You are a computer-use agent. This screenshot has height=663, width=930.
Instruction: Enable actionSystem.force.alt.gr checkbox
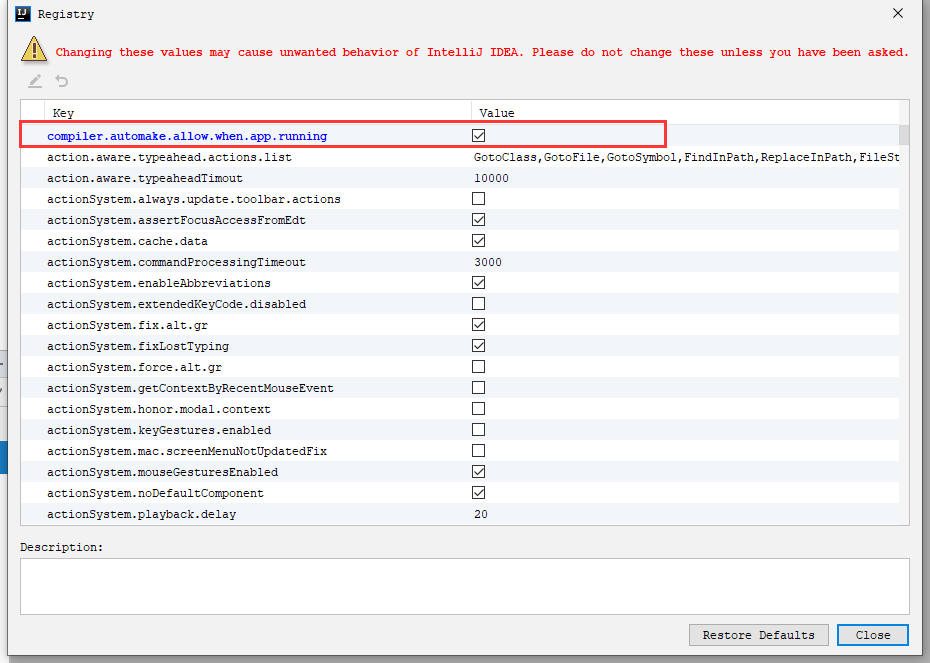coord(479,367)
